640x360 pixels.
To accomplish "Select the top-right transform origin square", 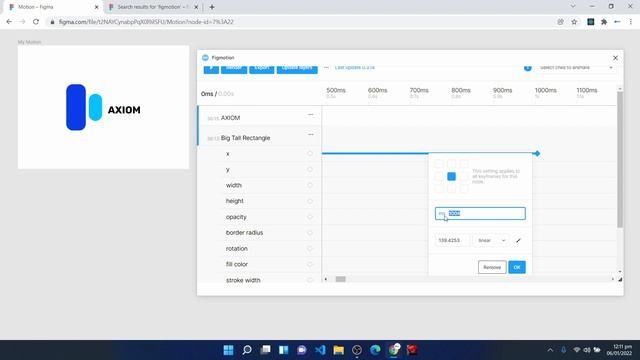I will (464, 164).
